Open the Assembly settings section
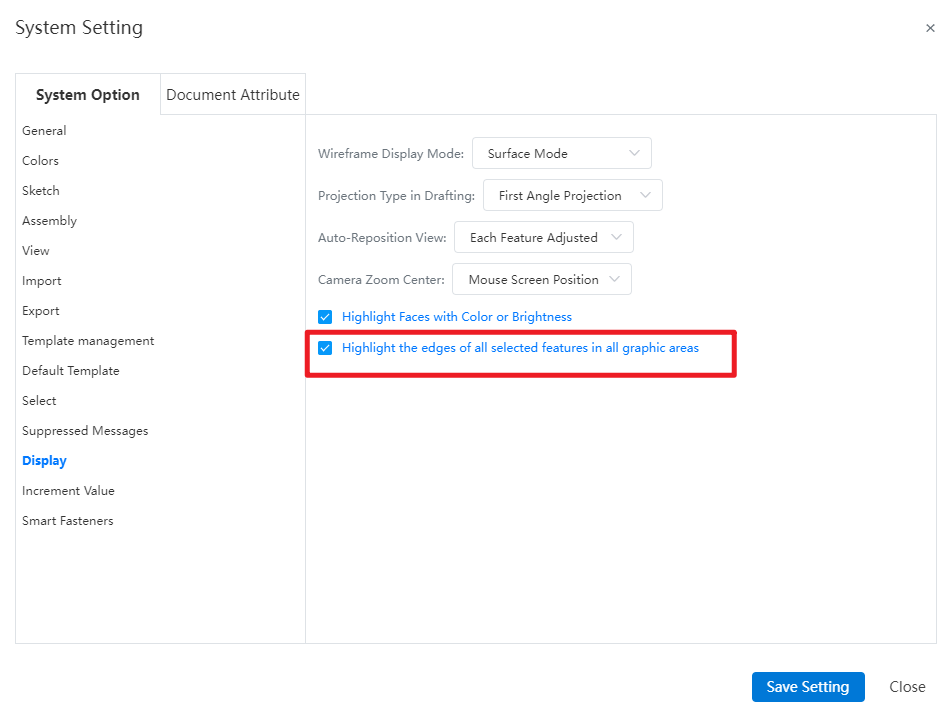 click(49, 221)
